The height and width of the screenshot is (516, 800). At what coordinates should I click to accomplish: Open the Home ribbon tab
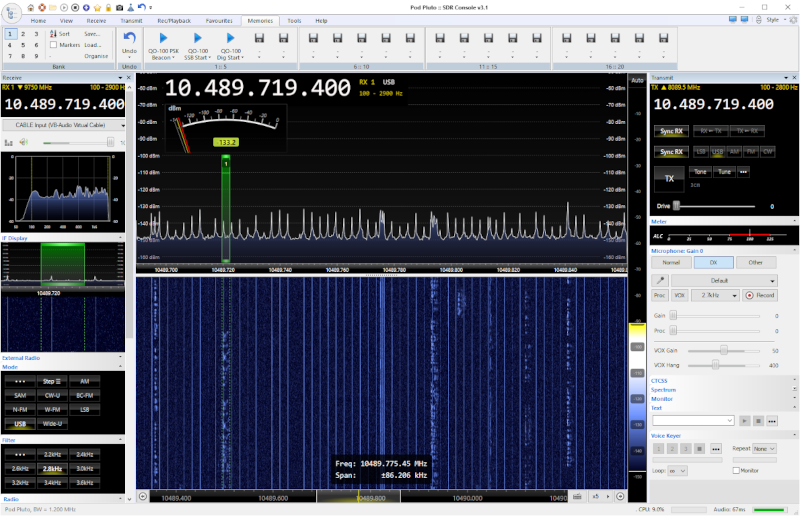tap(38, 21)
